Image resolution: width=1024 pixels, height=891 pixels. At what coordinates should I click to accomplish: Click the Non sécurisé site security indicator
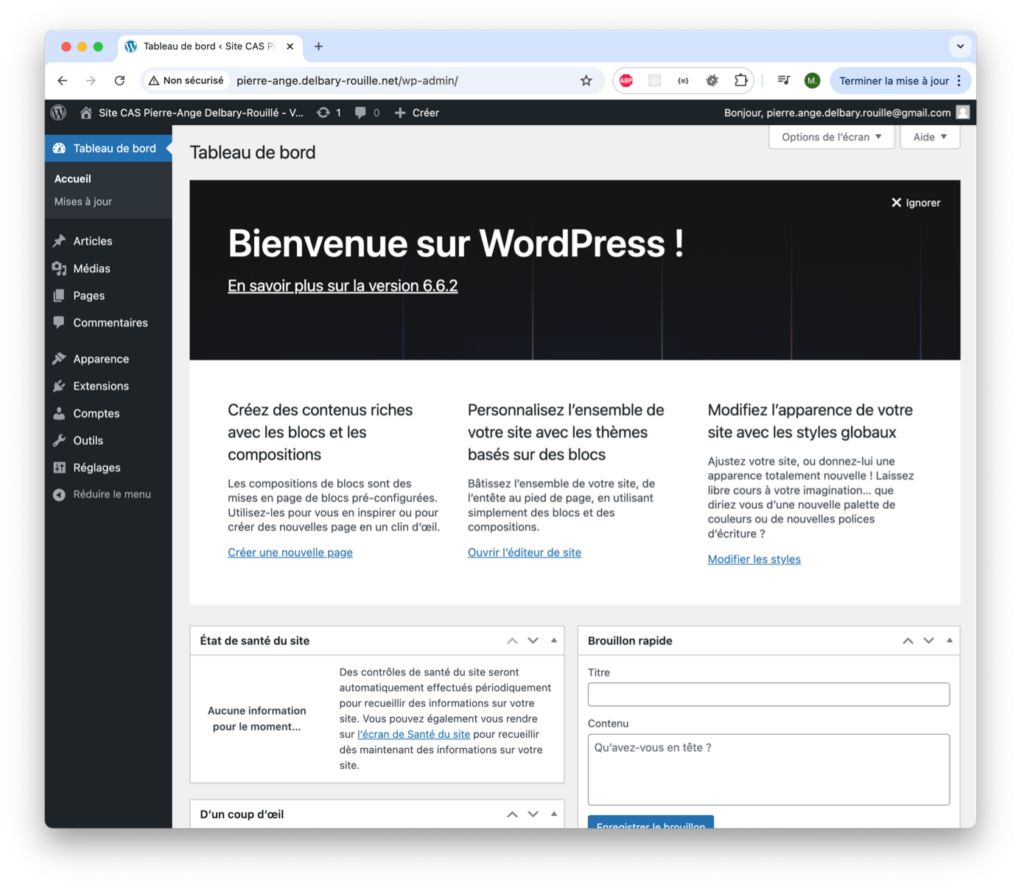pos(186,80)
